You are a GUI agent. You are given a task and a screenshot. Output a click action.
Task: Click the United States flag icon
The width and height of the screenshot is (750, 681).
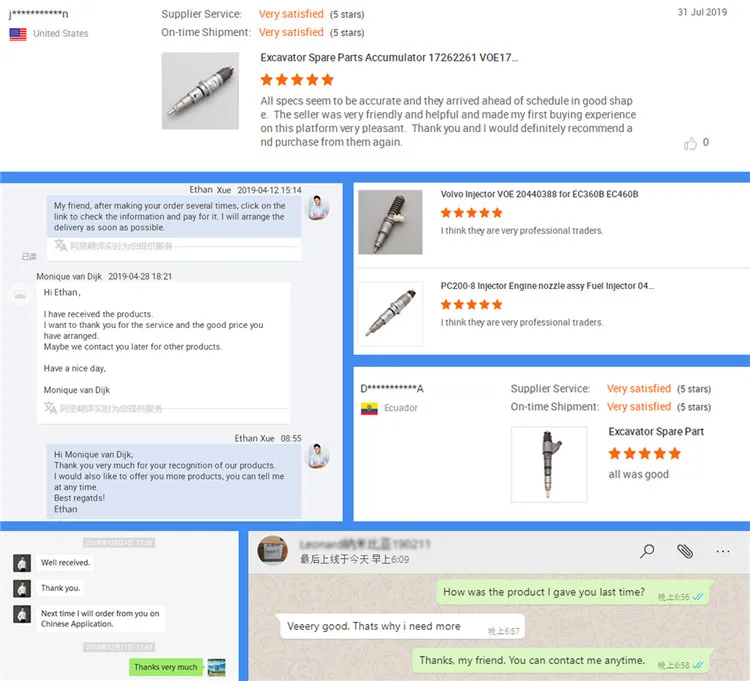[x=18, y=34]
